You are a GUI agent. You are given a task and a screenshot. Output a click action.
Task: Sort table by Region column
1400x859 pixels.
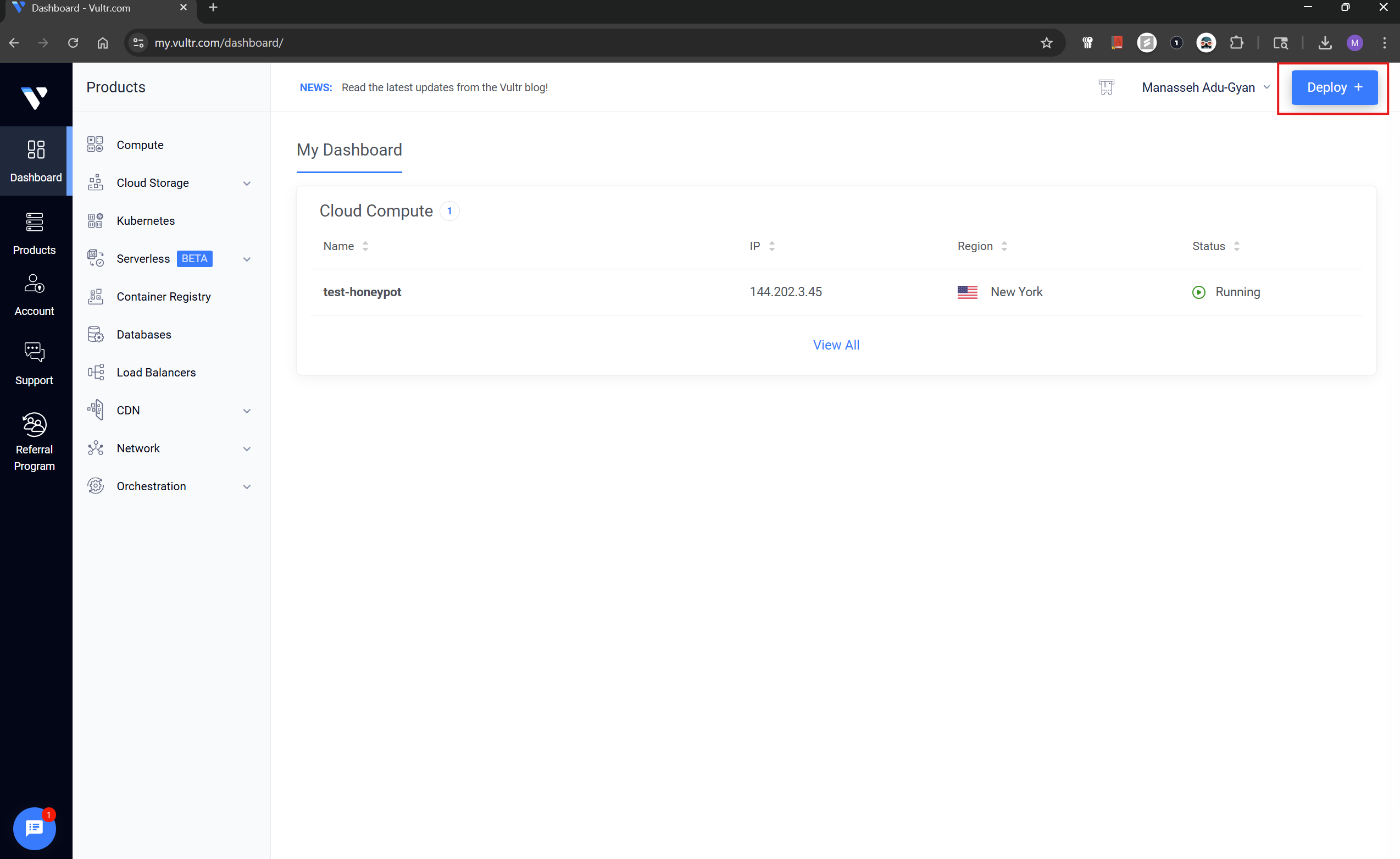pos(982,246)
